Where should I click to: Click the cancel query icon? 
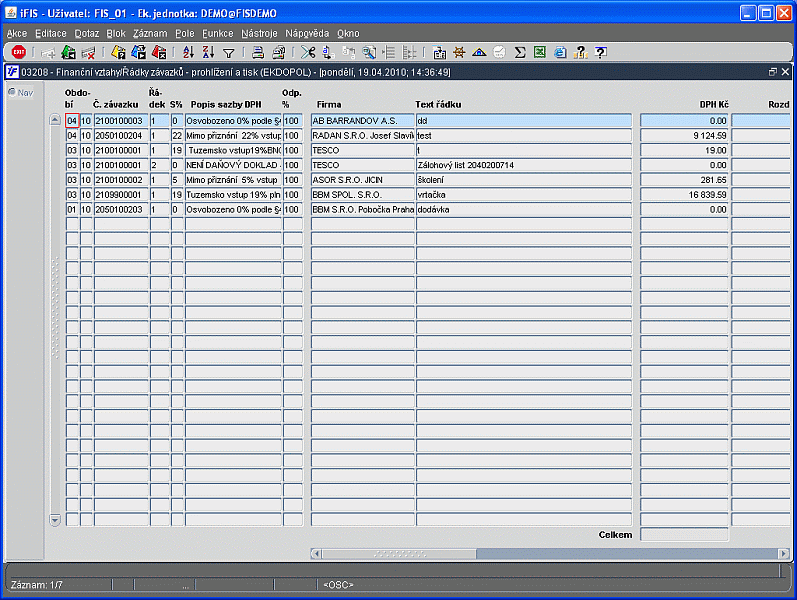tap(159, 52)
